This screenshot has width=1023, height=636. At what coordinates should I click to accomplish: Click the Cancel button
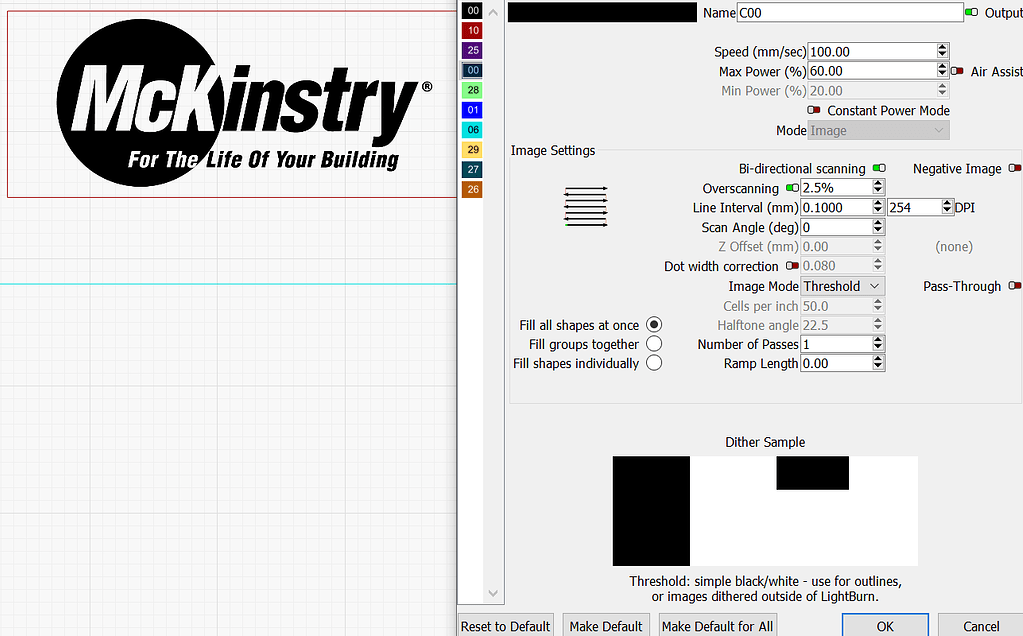click(x=979, y=625)
